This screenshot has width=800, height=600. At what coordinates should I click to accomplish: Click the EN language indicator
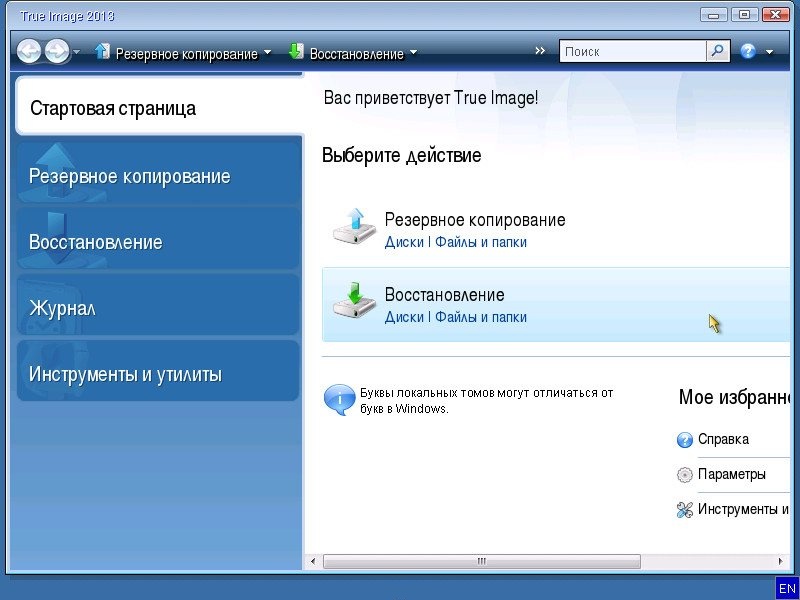[x=786, y=588]
